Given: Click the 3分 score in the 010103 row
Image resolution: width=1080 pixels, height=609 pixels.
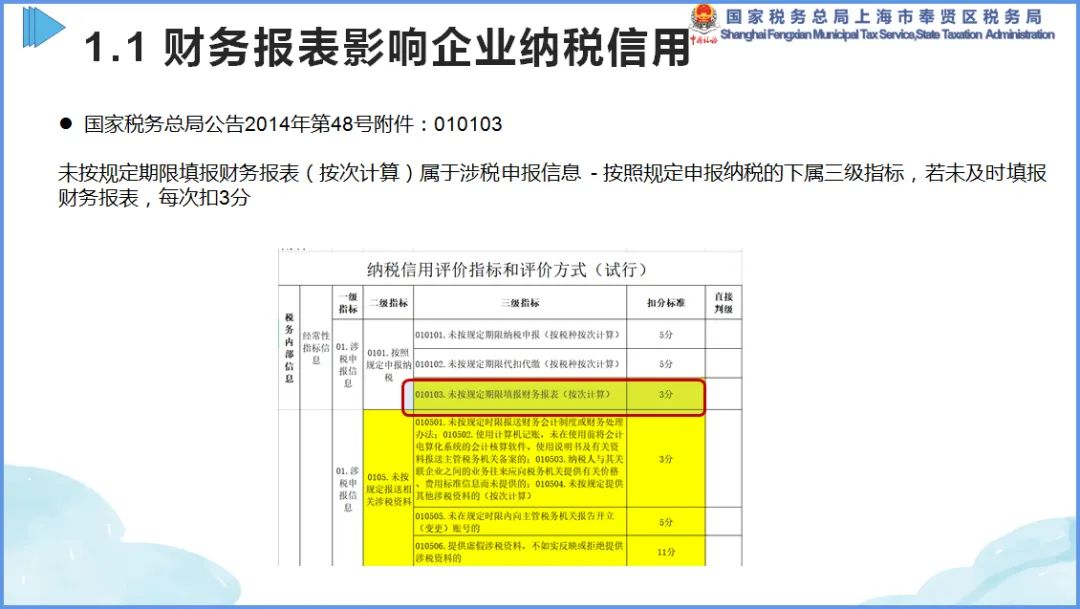Looking at the screenshot, I should point(665,394).
